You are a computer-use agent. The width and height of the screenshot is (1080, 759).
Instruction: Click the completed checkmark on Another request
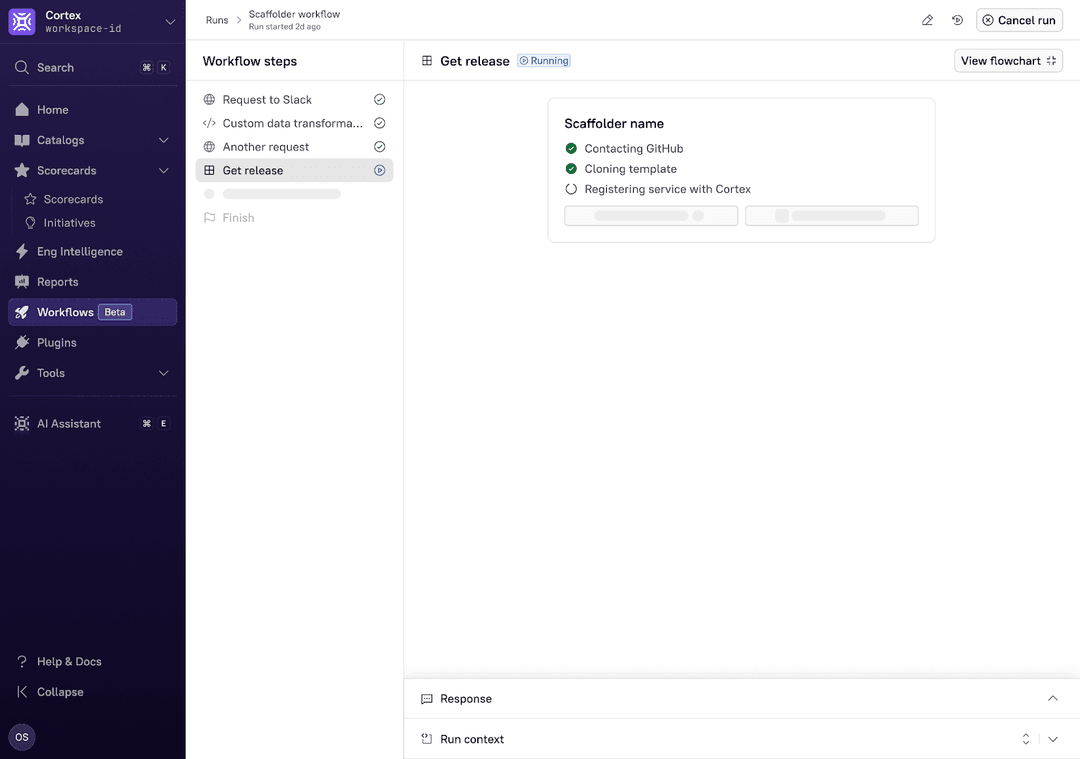(379, 146)
